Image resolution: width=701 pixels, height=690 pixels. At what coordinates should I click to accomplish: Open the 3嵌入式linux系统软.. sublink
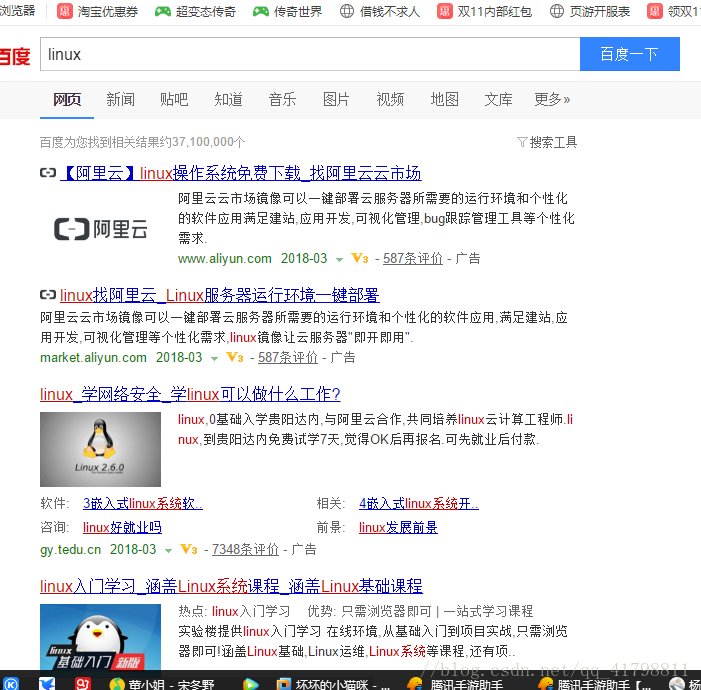coord(143,504)
